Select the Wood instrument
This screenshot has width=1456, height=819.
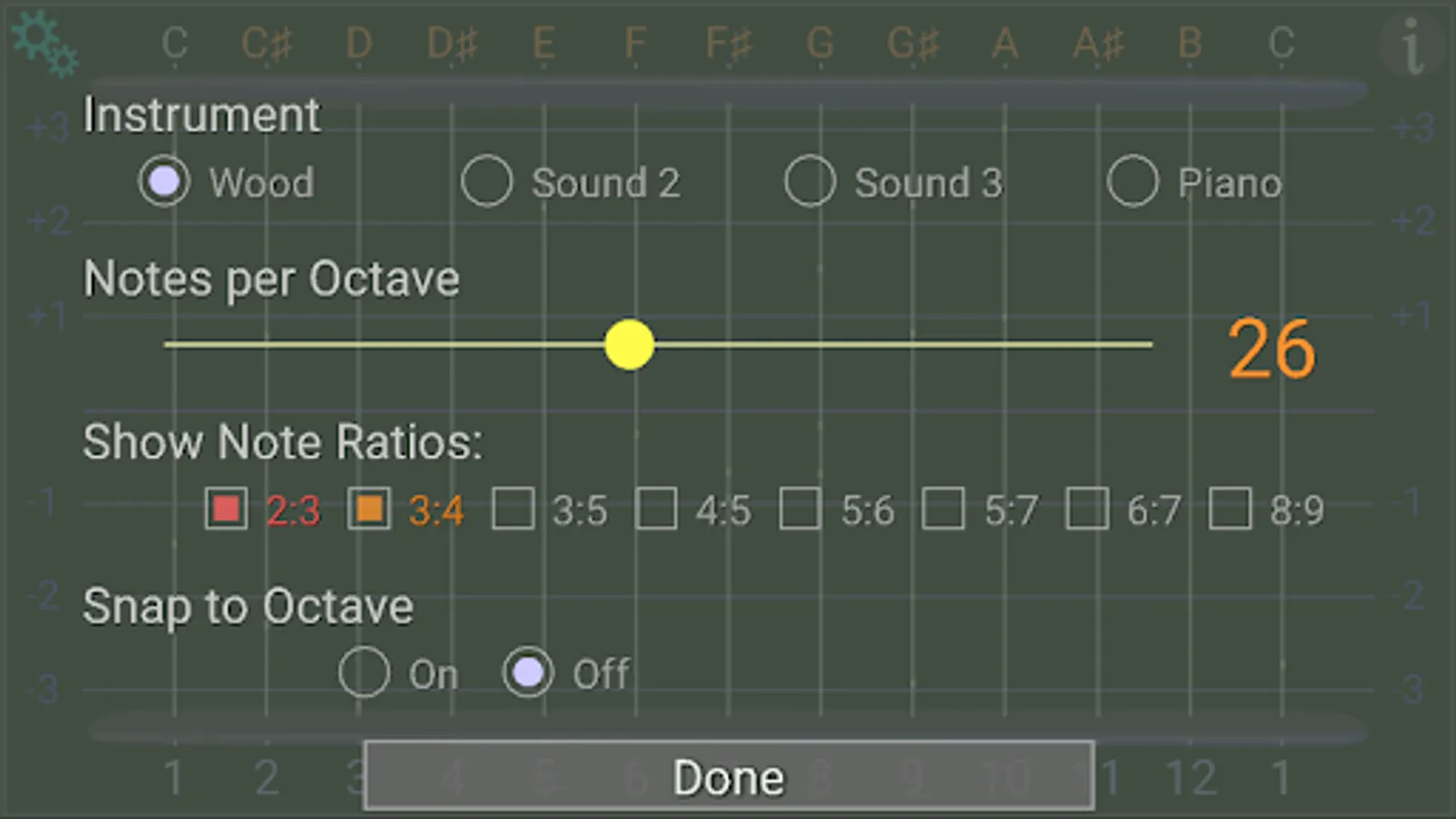(x=165, y=182)
